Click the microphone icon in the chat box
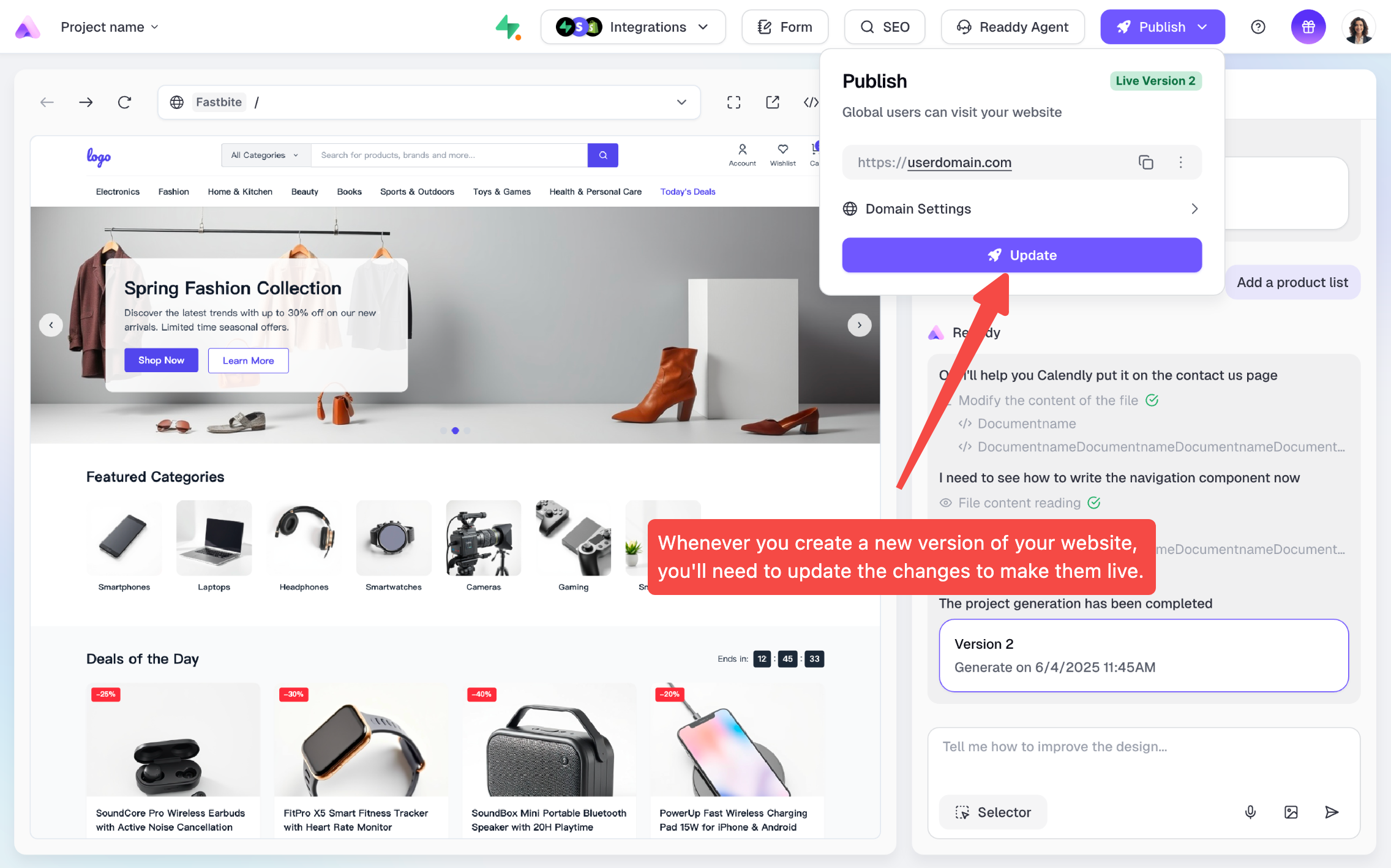 1250,812
